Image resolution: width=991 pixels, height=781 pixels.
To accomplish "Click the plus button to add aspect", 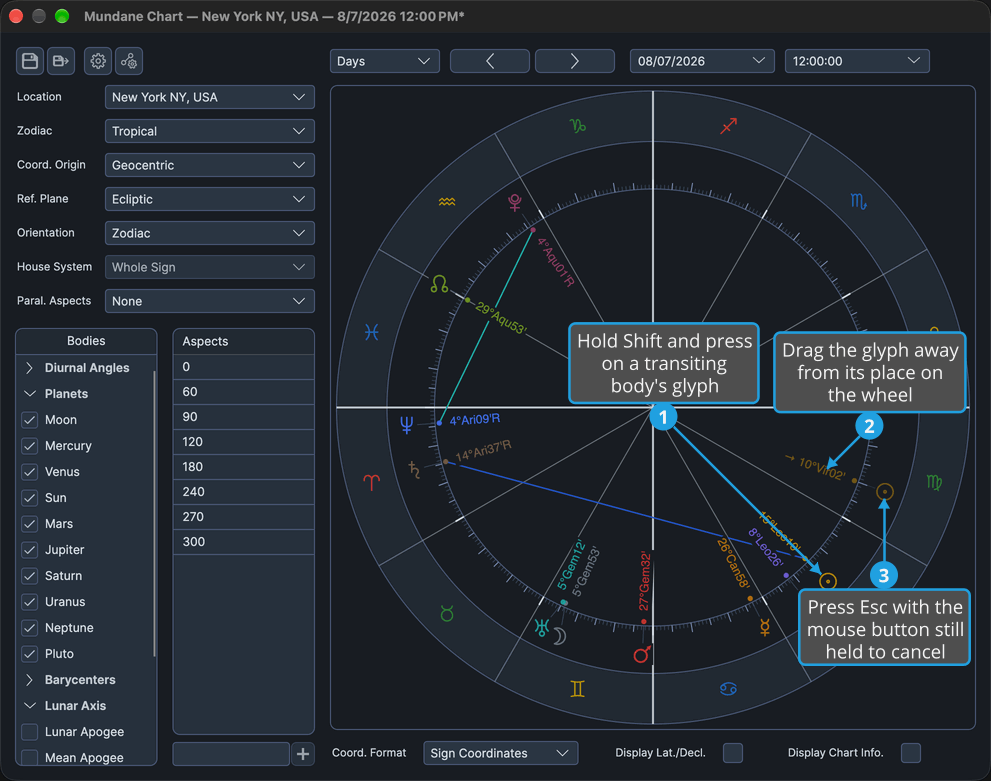I will (303, 754).
